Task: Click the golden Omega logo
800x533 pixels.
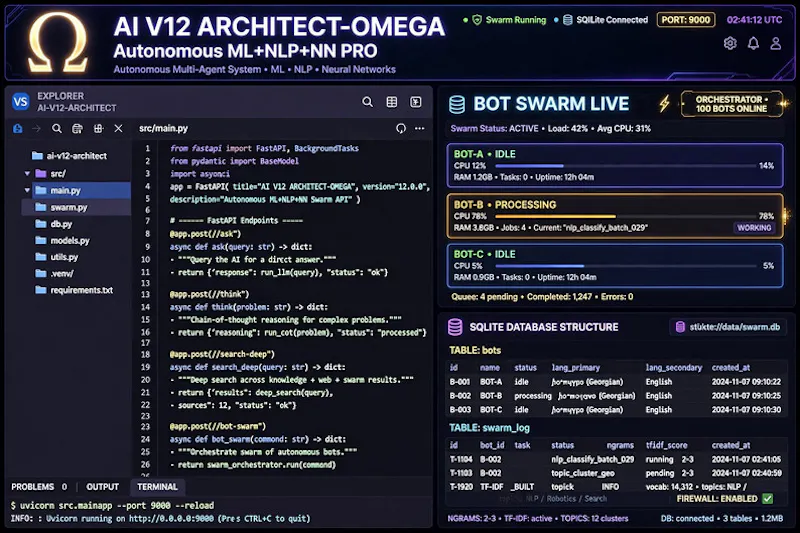Action: click(58, 42)
